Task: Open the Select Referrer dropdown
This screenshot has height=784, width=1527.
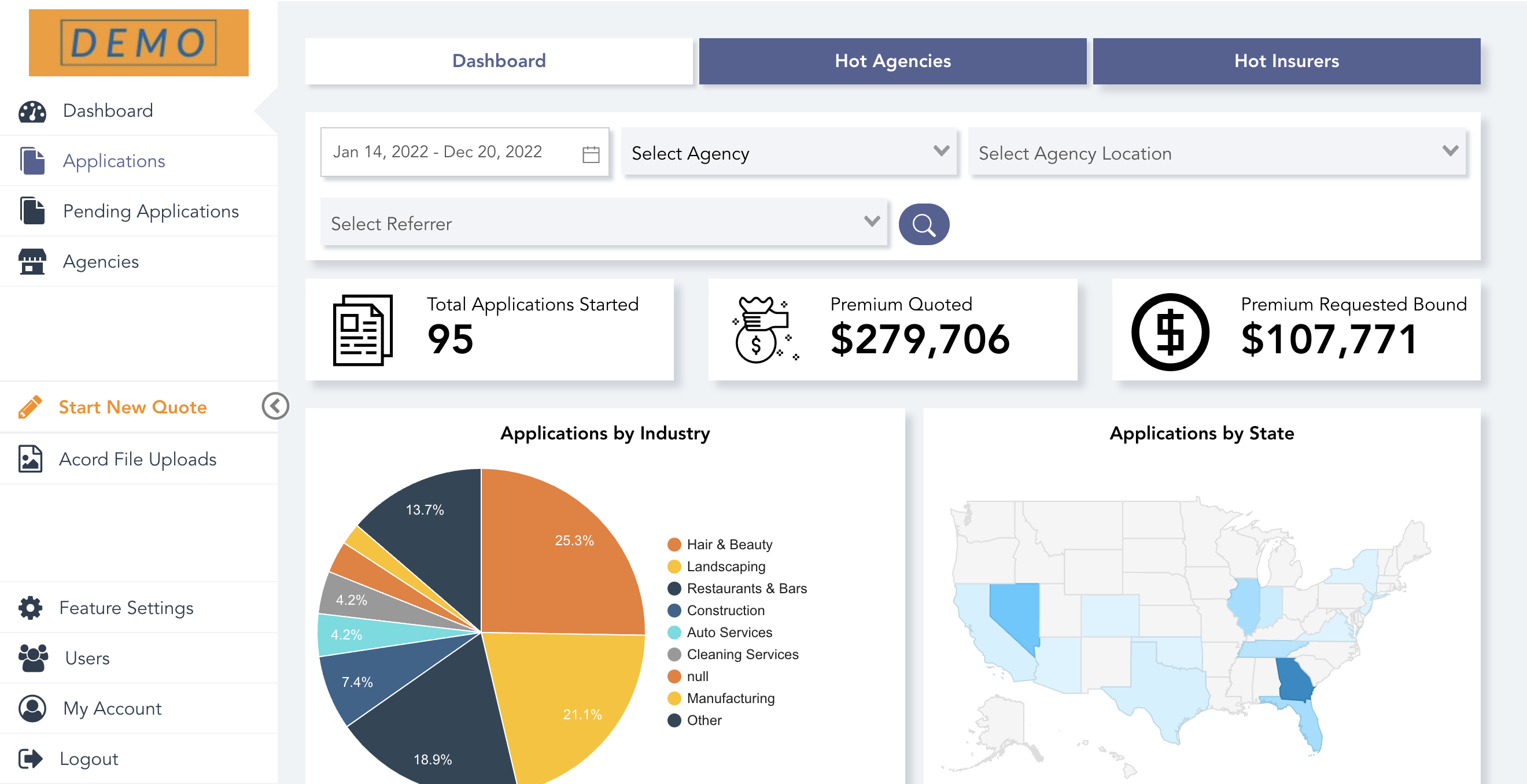Action: [603, 222]
